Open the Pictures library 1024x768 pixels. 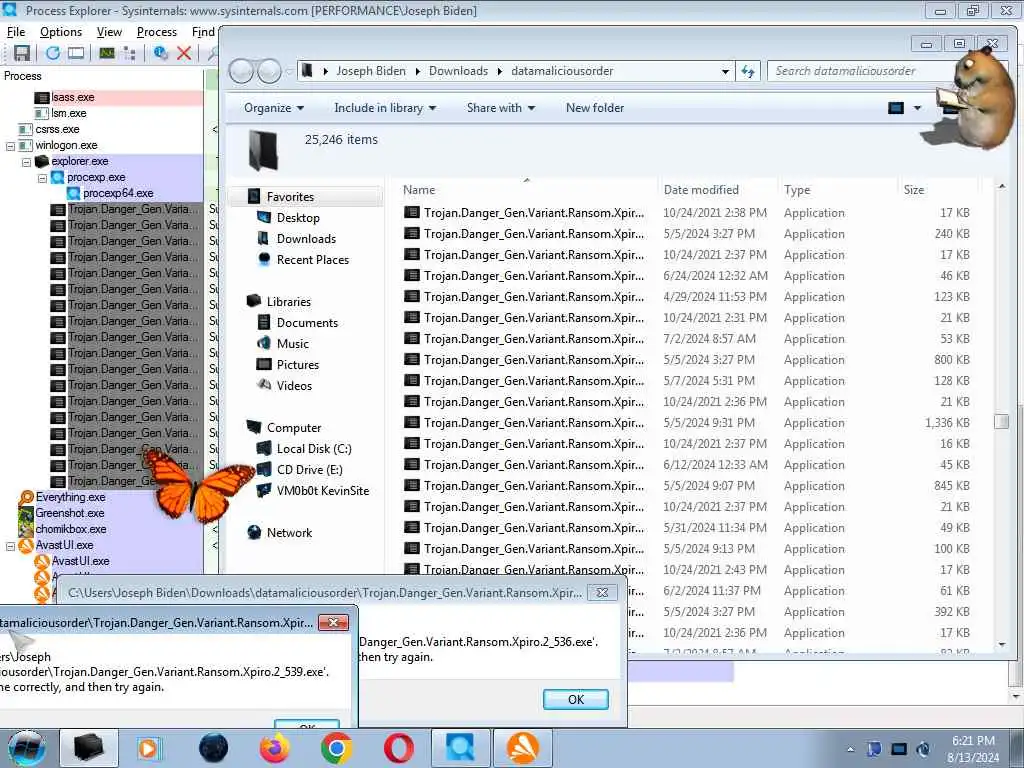point(298,364)
